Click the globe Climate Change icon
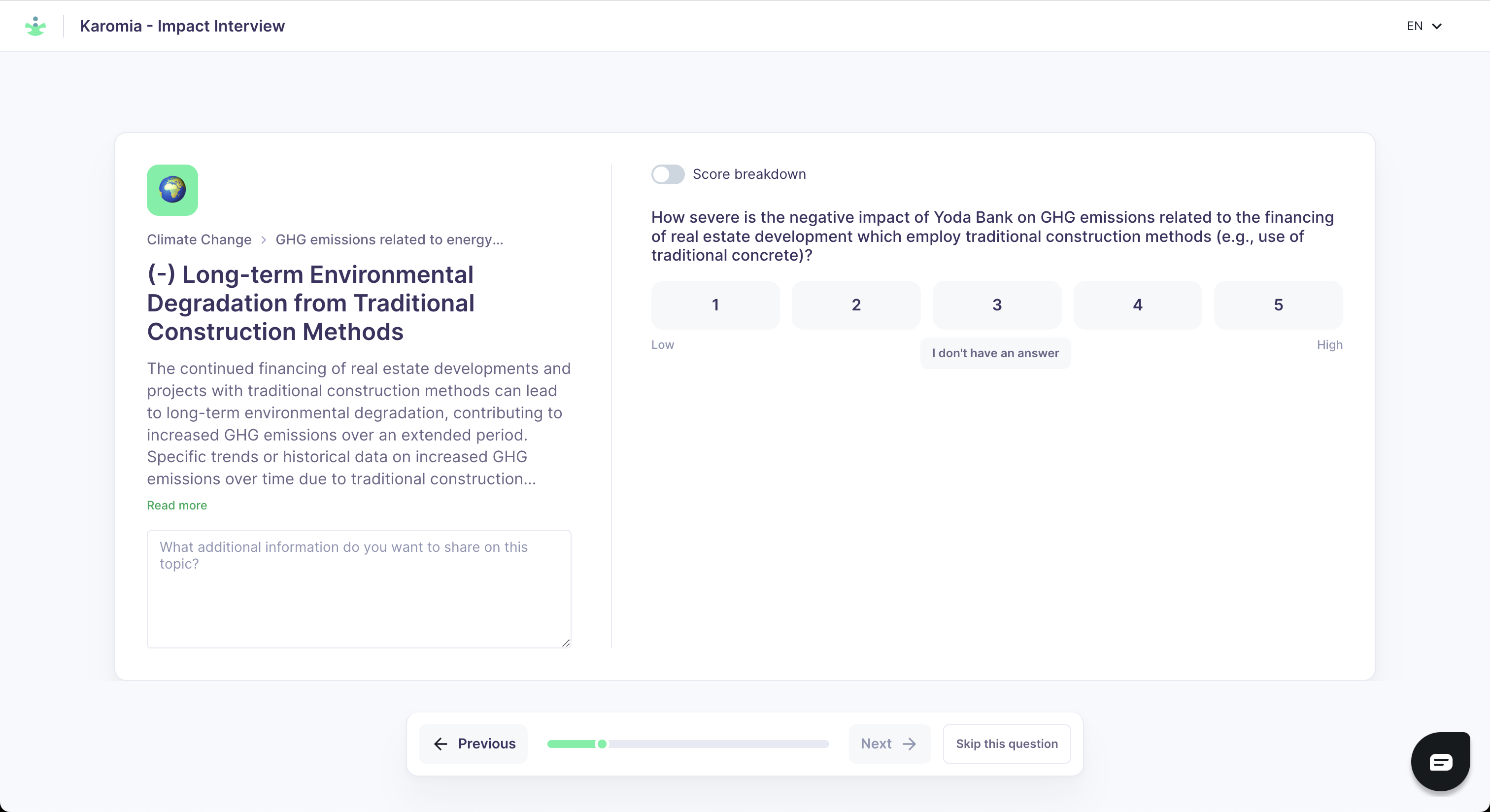The width and height of the screenshot is (1490, 812). click(x=172, y=190)
